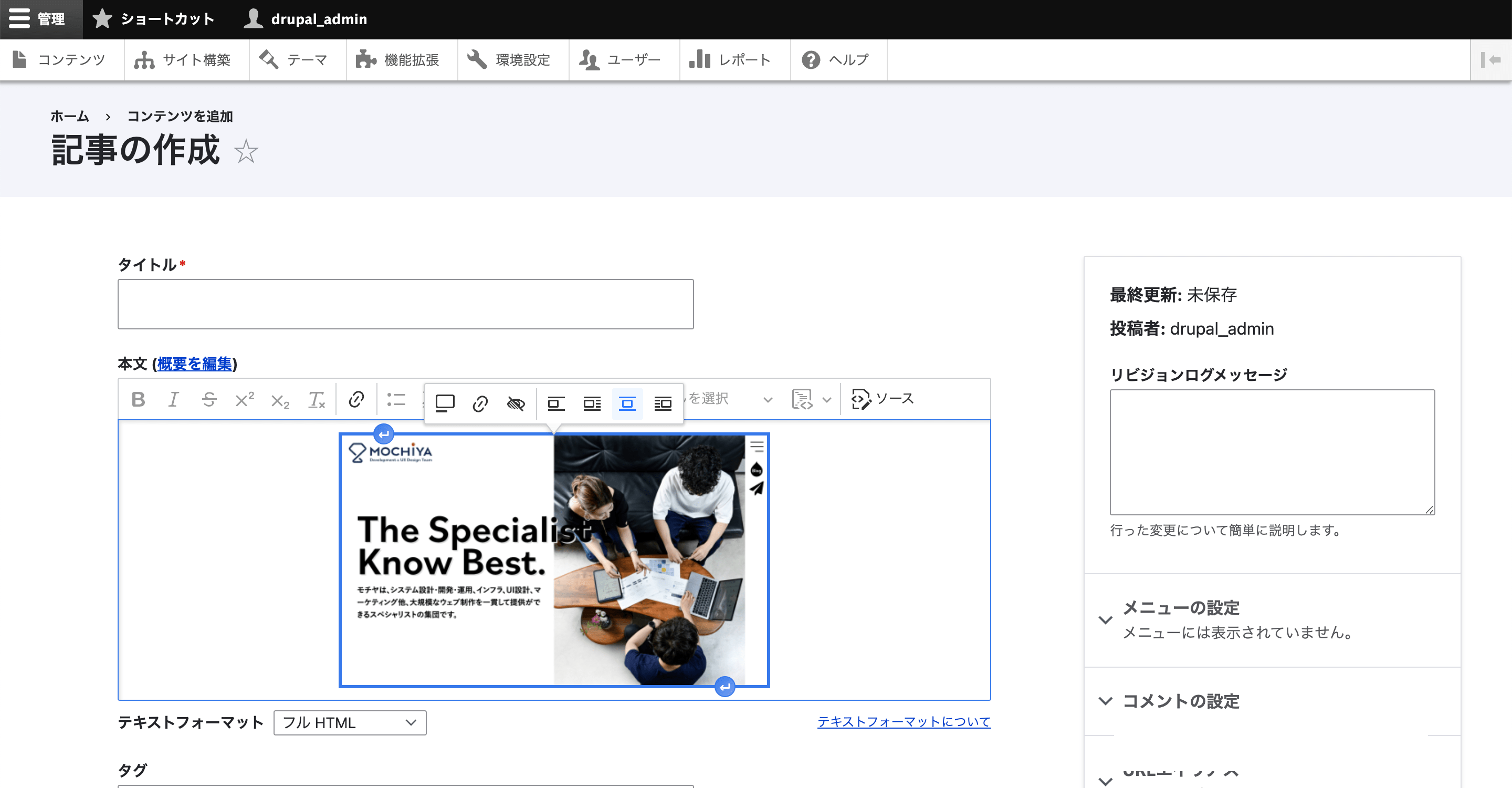This screenshot has width=1512, height=788.
Task: Toggle image caption in image balloon toolbar
Action: tap(445, 403)
